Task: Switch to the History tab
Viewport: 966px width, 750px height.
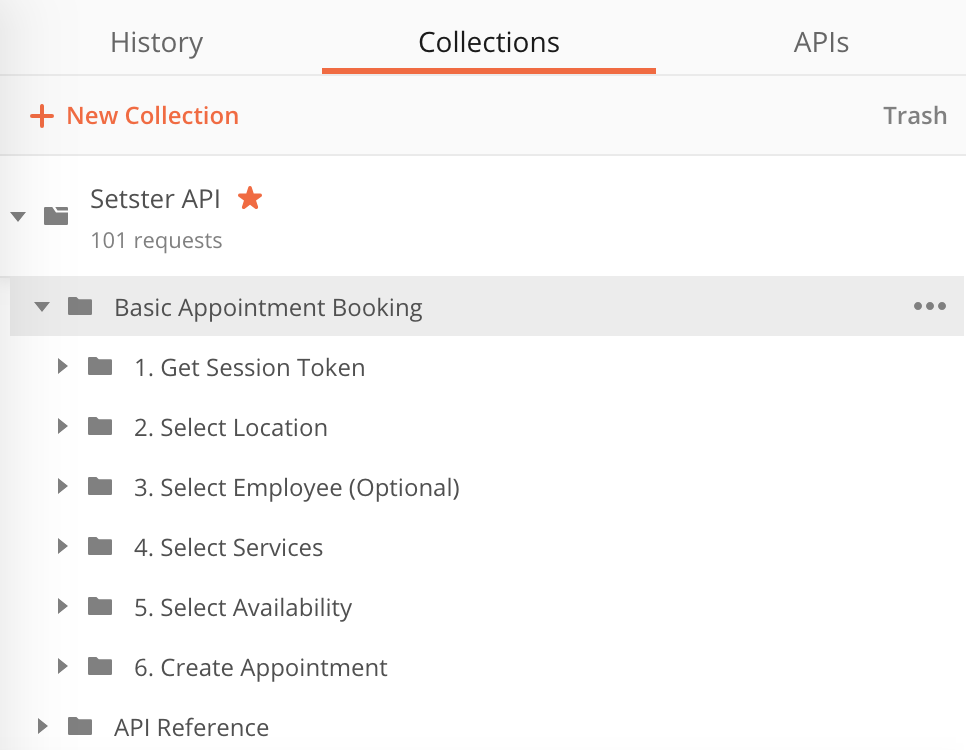Action: tap(156, 42)
